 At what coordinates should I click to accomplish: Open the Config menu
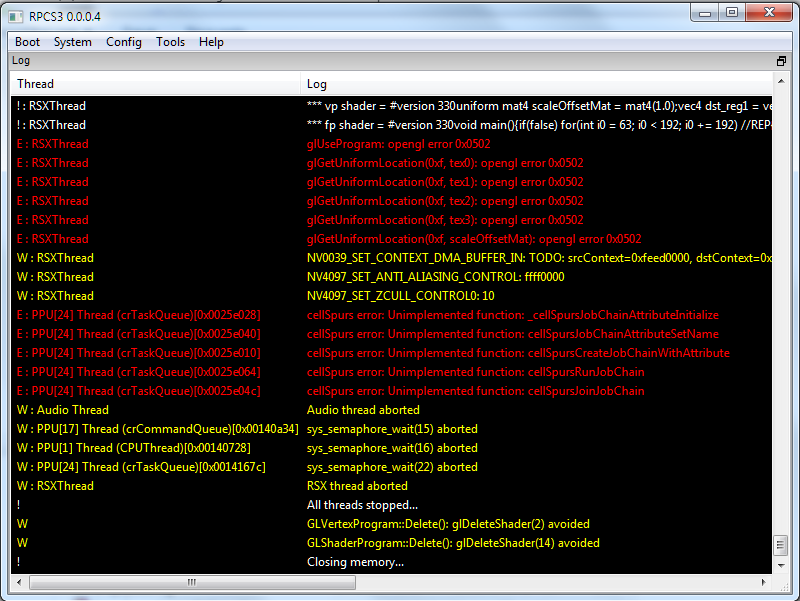pyautogui.click(x=124, y=42)
